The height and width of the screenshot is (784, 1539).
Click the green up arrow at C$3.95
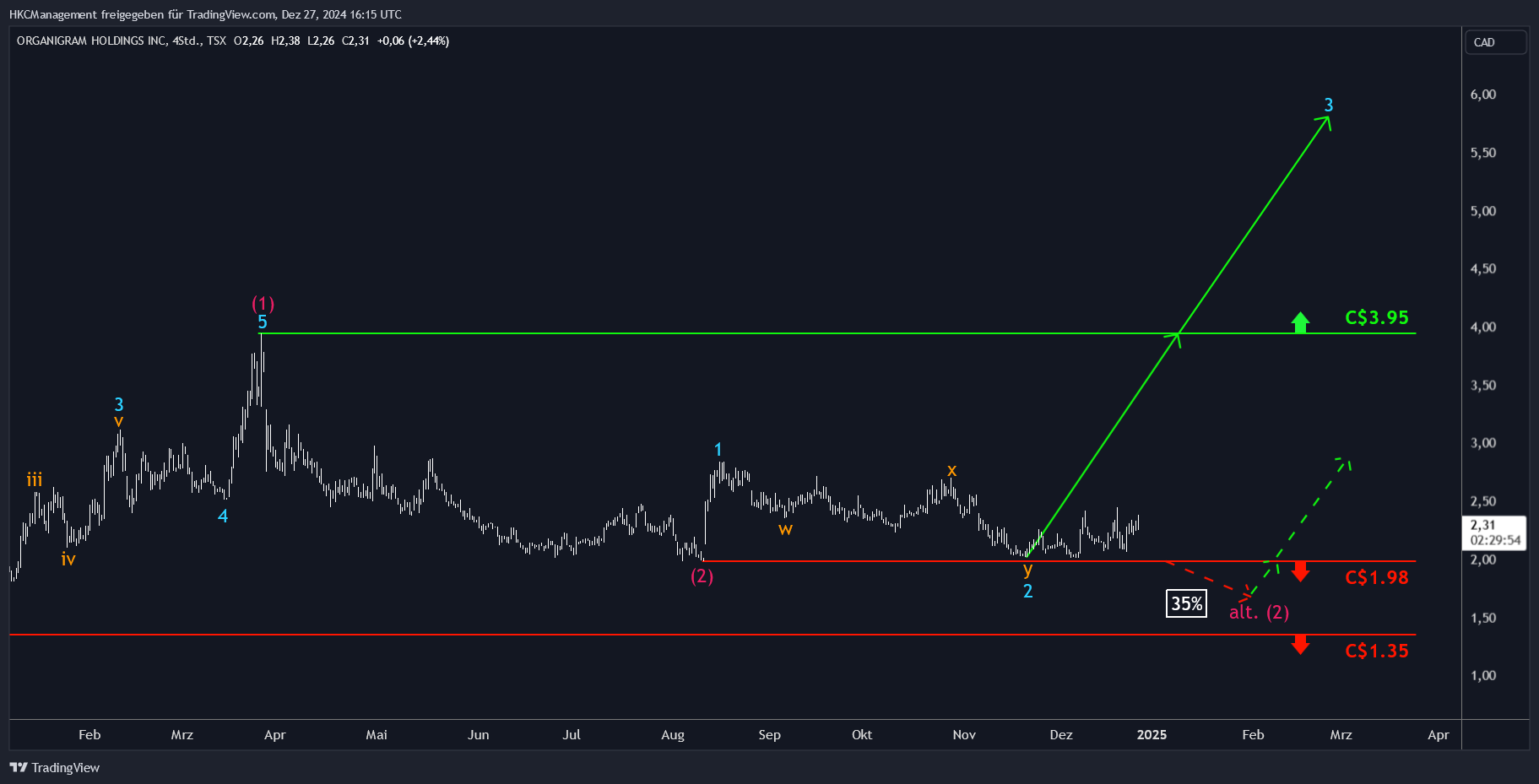(1300, 322)
